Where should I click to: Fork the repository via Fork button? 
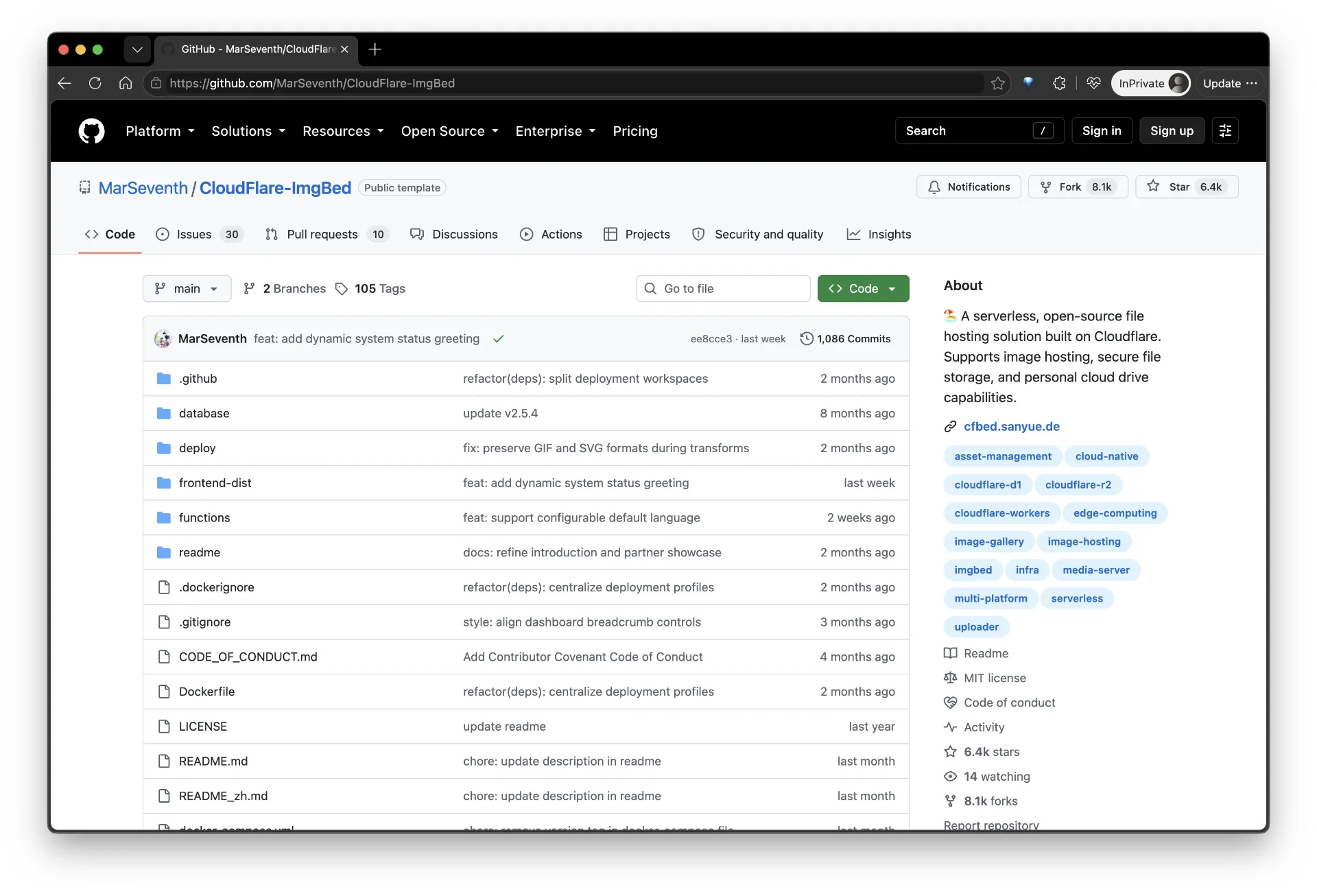pos(1078,187)
